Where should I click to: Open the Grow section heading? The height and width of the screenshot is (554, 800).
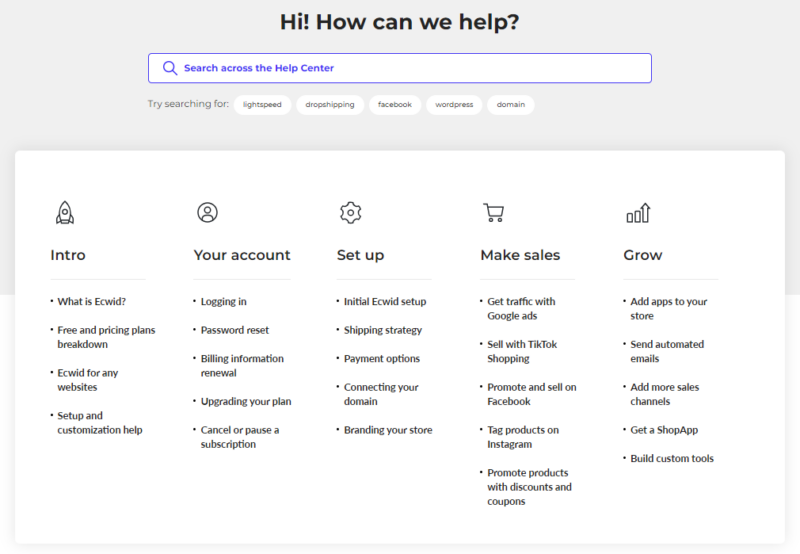point(643,255)
